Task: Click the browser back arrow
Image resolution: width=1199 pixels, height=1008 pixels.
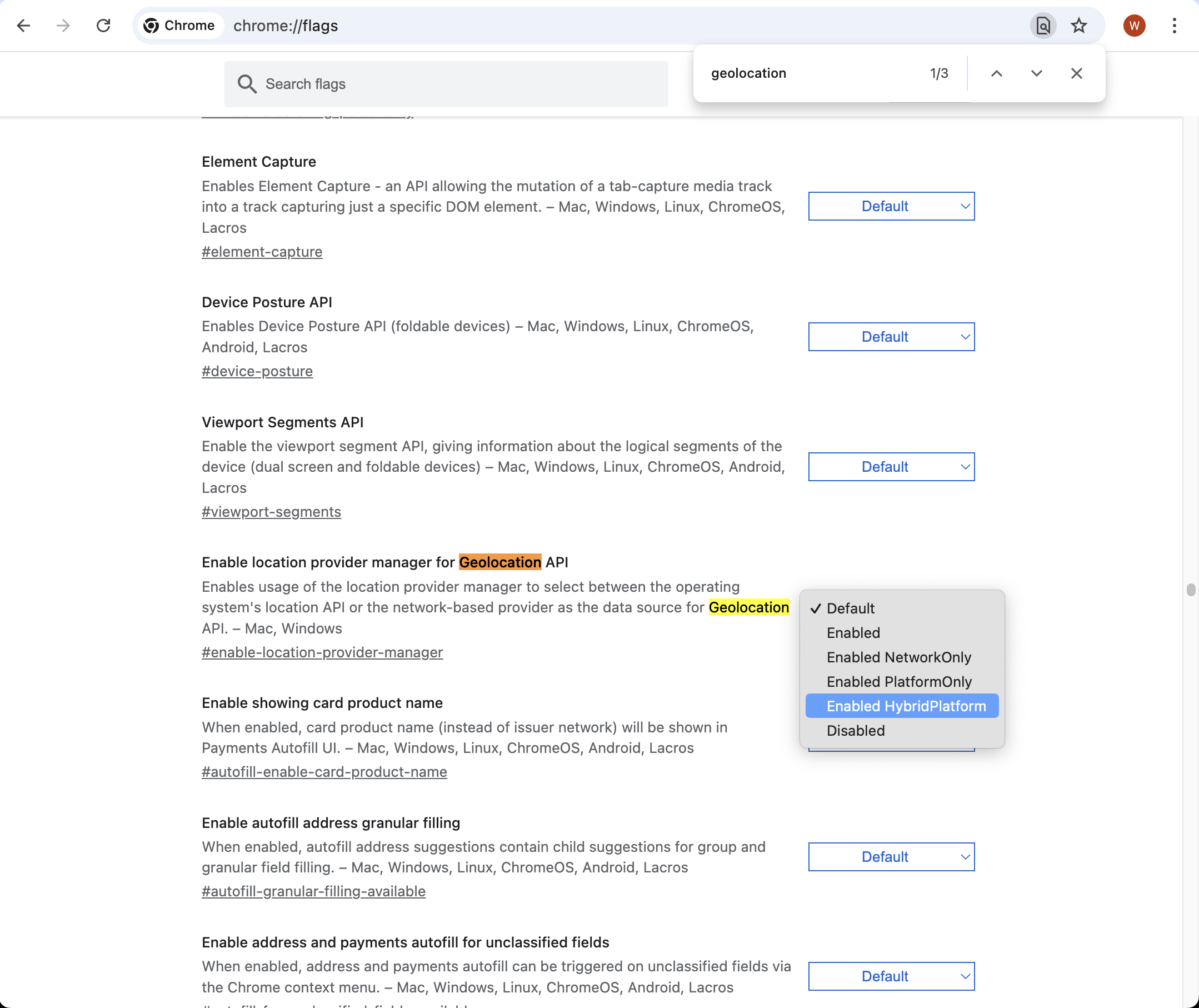Action: [23, 26]
